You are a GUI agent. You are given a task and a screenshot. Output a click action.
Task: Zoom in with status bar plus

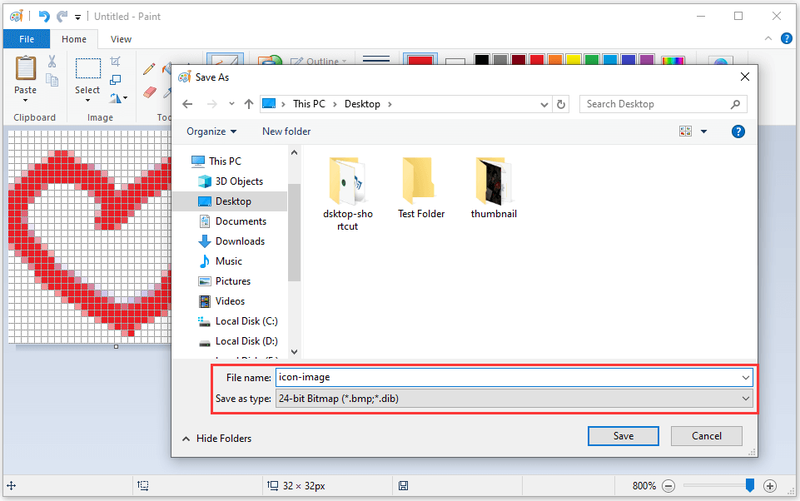(769, 486)
